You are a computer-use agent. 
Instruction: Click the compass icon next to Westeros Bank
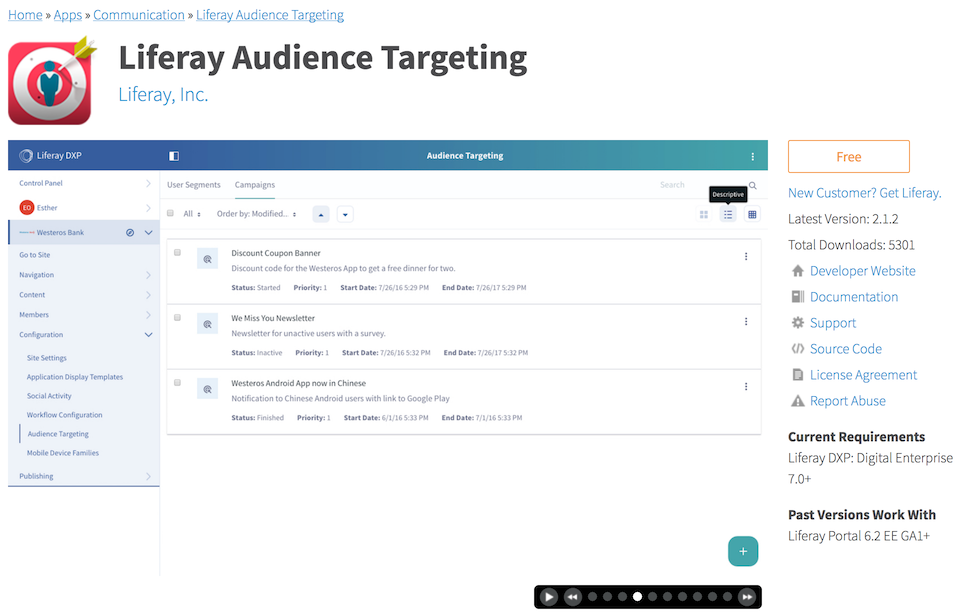pos(130,233)
